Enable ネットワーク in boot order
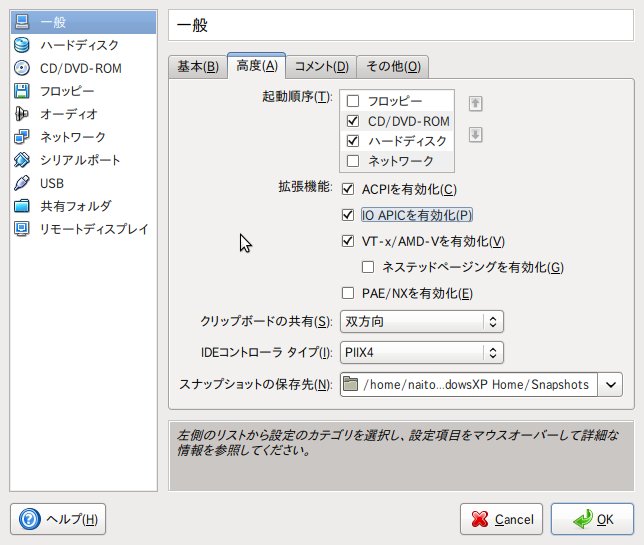 click(x=353, y=161)
